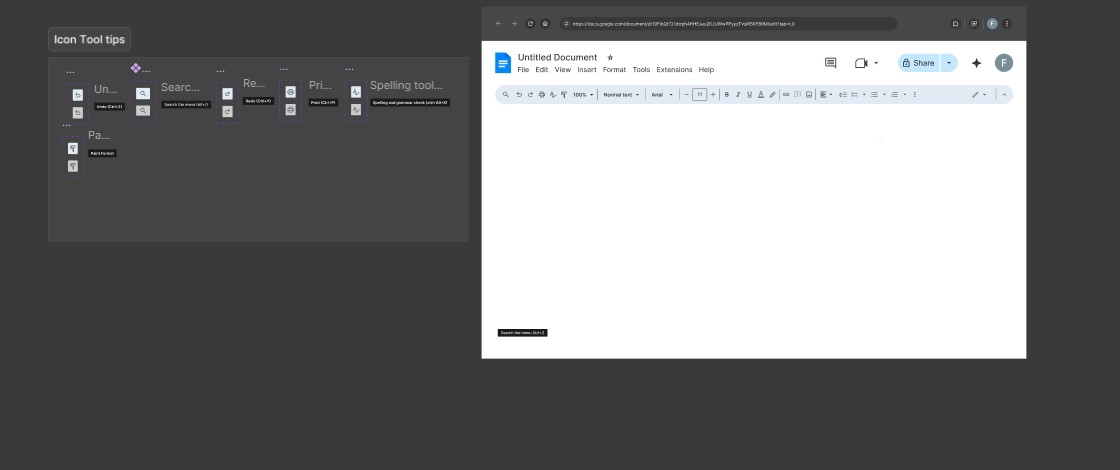Screen dimensions: 1120x470
Task: Select the gray Print icon variant on canvas
Action: [290, 109]
